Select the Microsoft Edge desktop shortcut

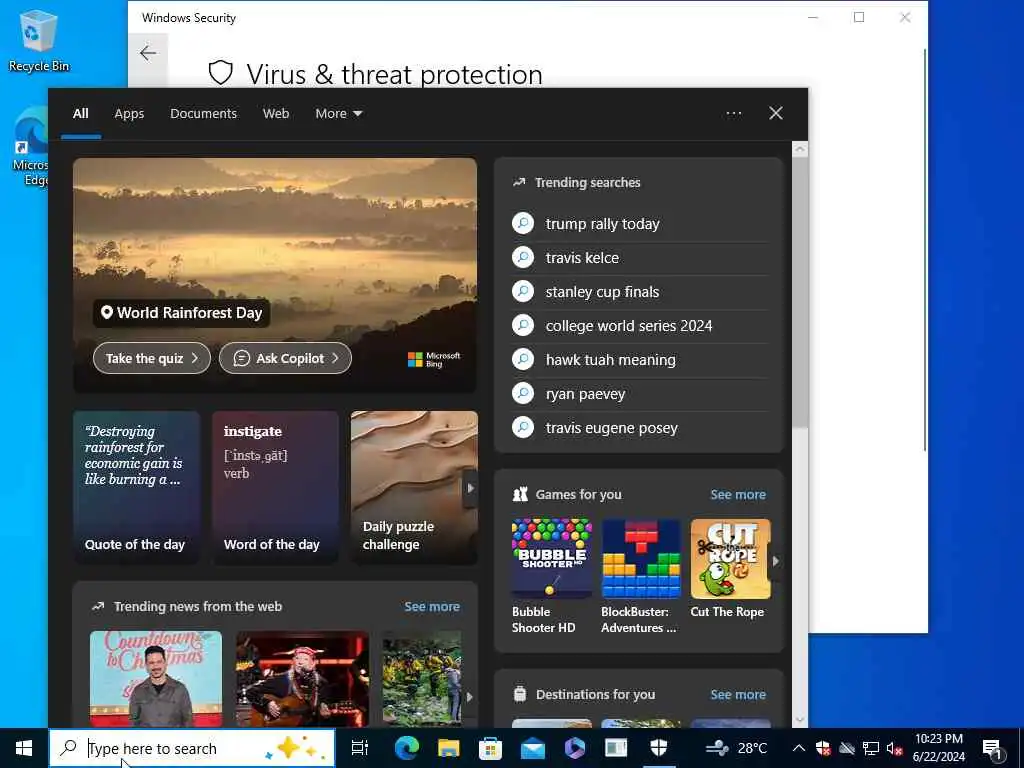(x=31, y=148)
